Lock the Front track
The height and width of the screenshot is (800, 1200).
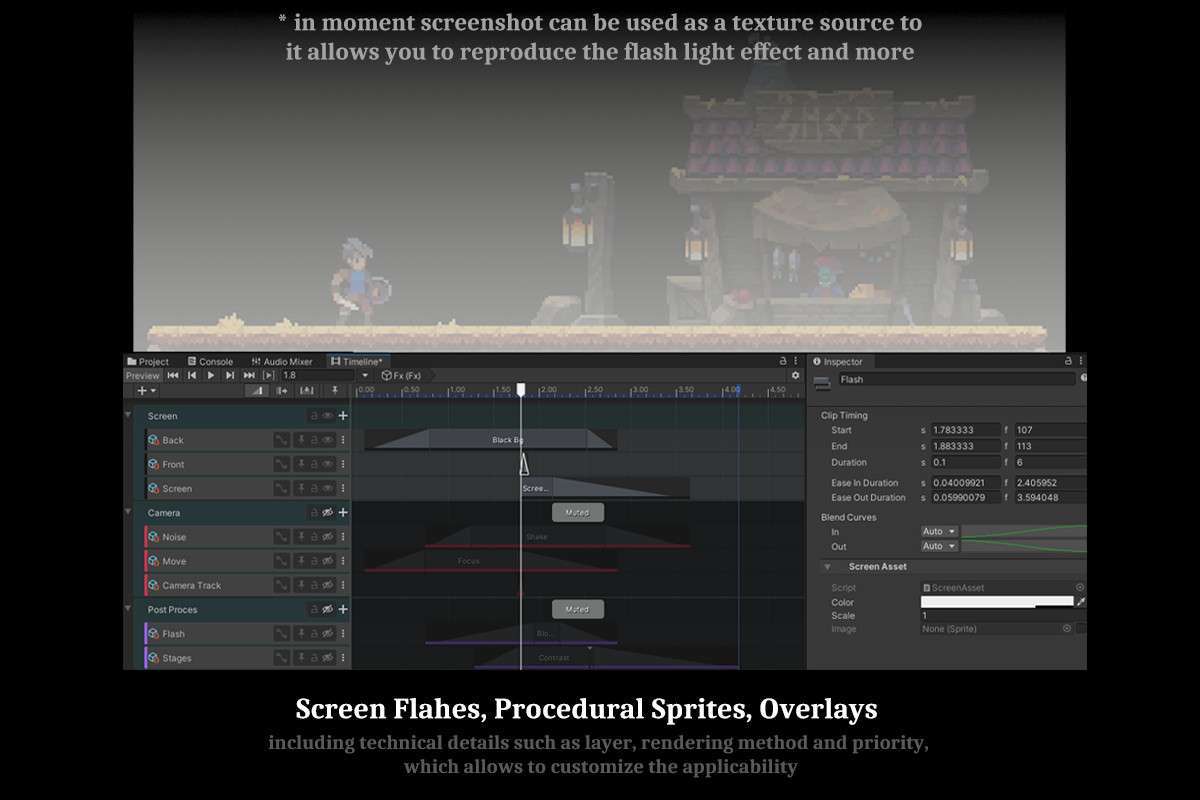314,464
